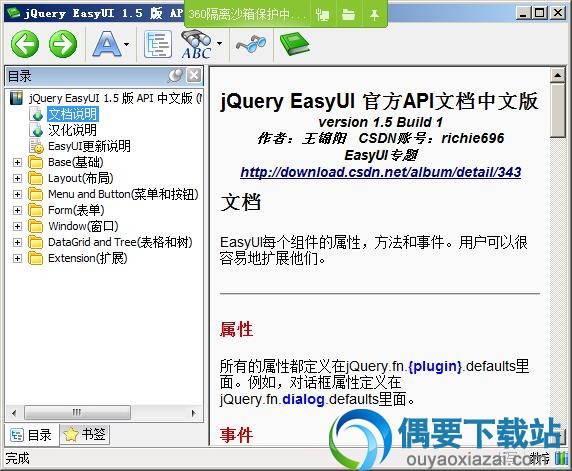The image size is (572, 471).
Task: Expand the Form(表单) folder
Action: 17,211
